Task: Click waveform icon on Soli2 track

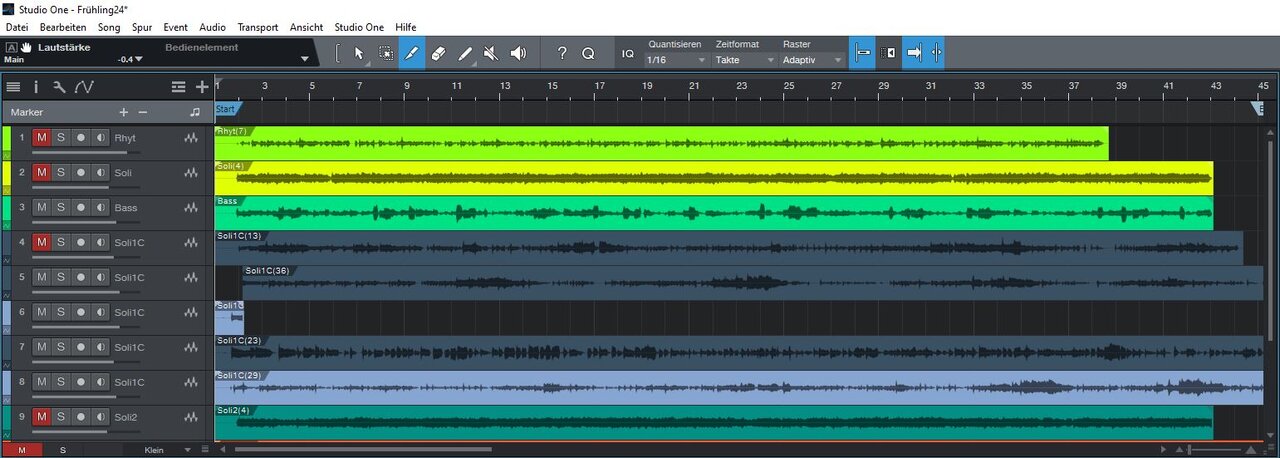Action: click(192, 417)
